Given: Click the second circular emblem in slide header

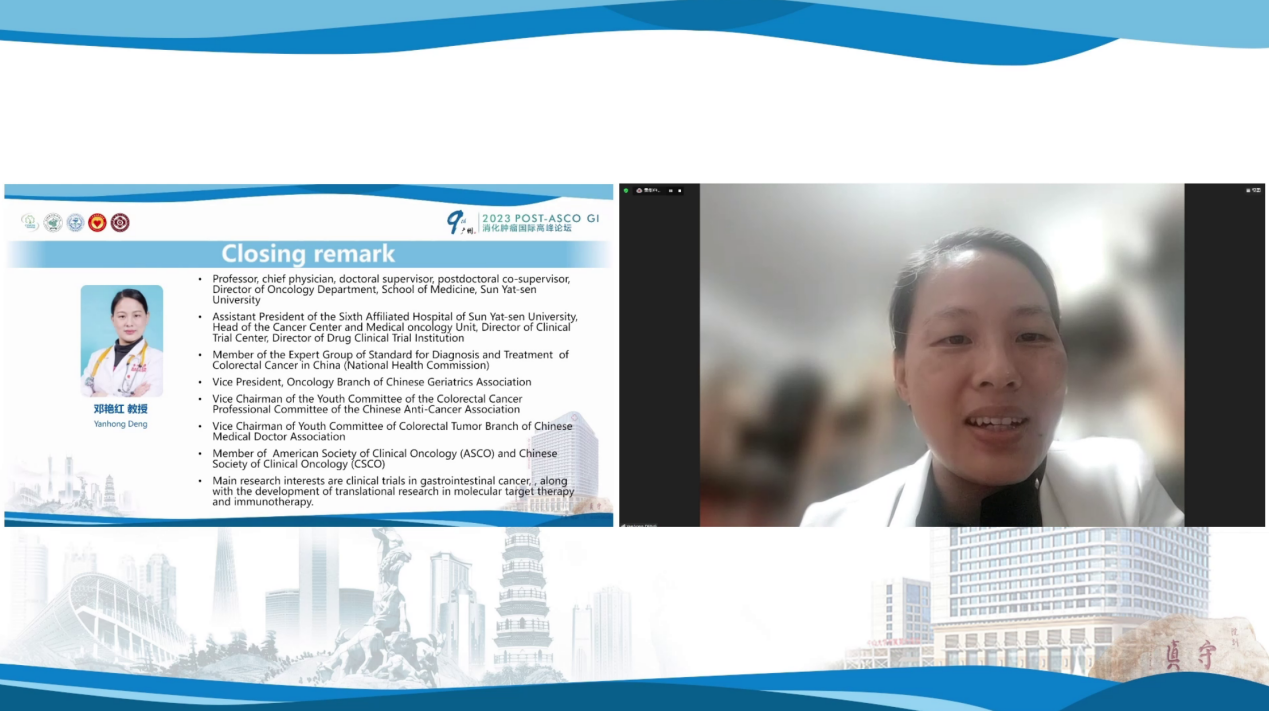Looking at the screenshot, I should pyautogui.click(x=53, y=222).
